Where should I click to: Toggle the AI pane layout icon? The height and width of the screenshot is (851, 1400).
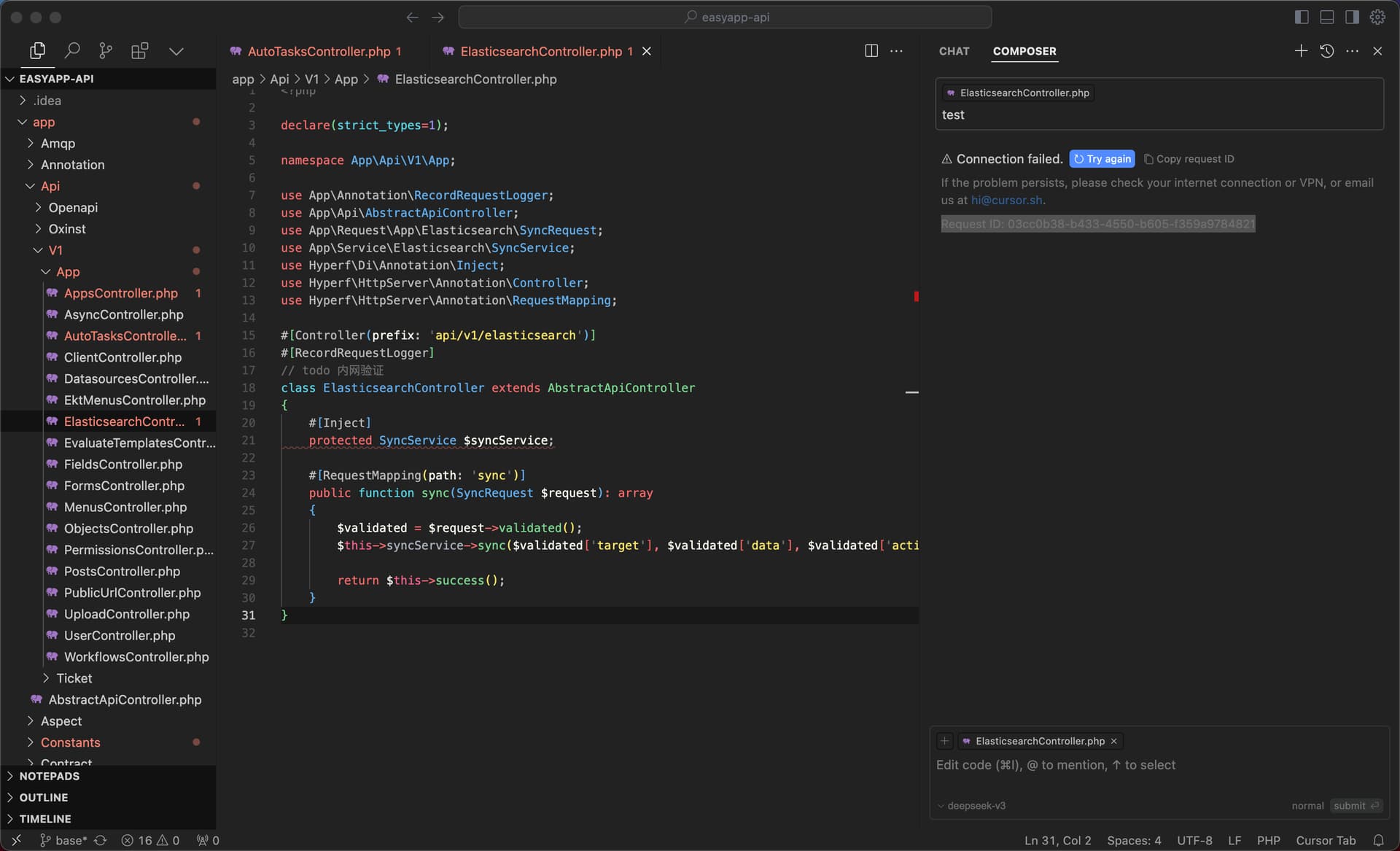(1352, 17)
